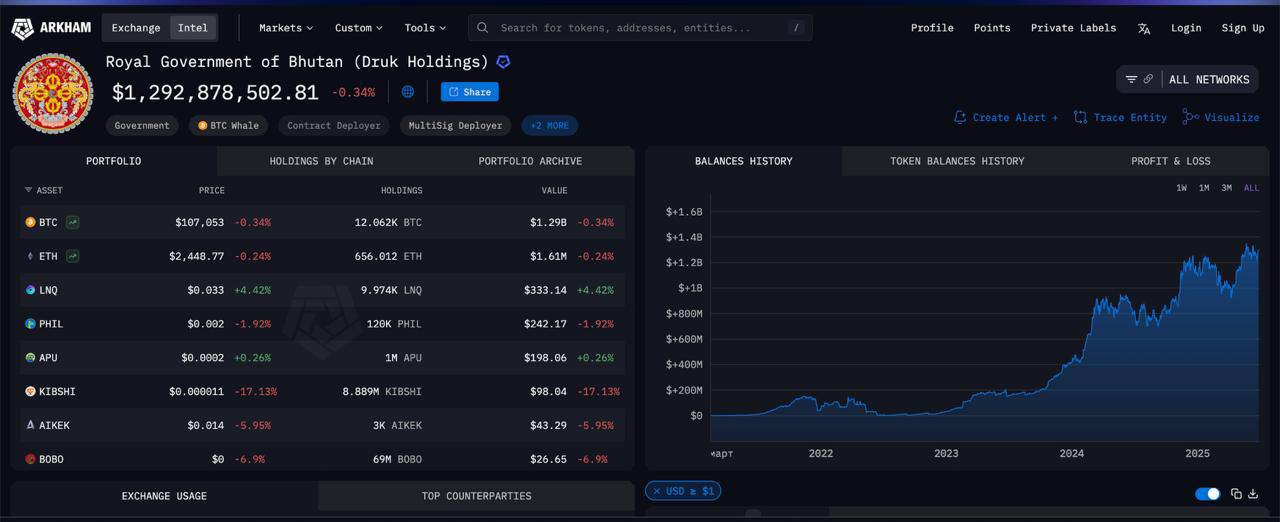Switch to Holdings By Chain tab

(x=321, y=161)
